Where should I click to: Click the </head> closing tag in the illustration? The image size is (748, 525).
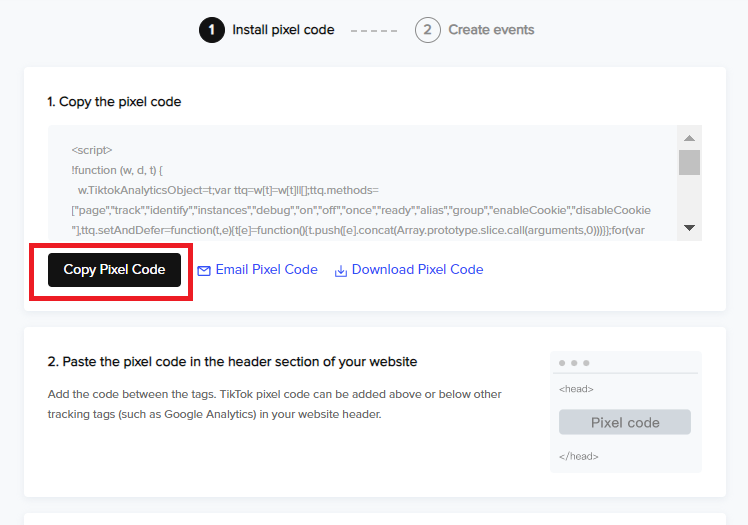point(579,456)
